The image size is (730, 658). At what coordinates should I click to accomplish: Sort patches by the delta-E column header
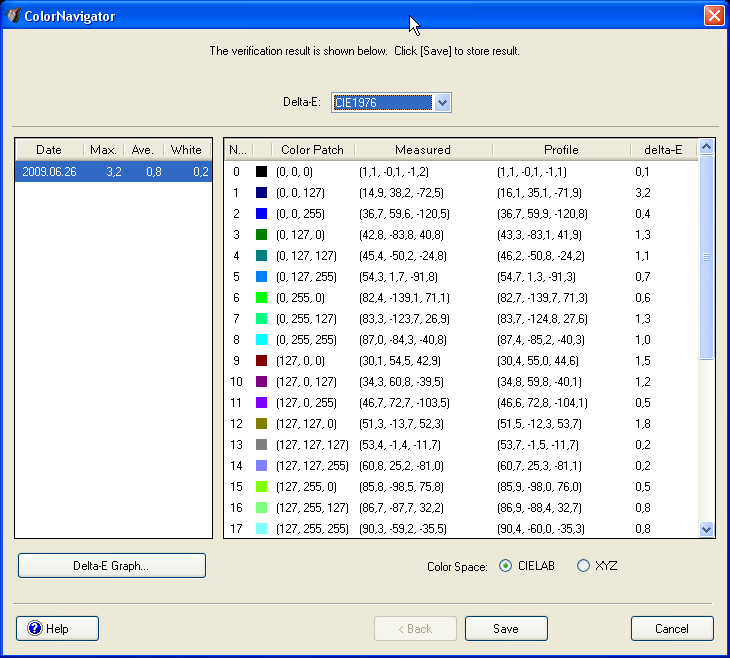(663, 150)
